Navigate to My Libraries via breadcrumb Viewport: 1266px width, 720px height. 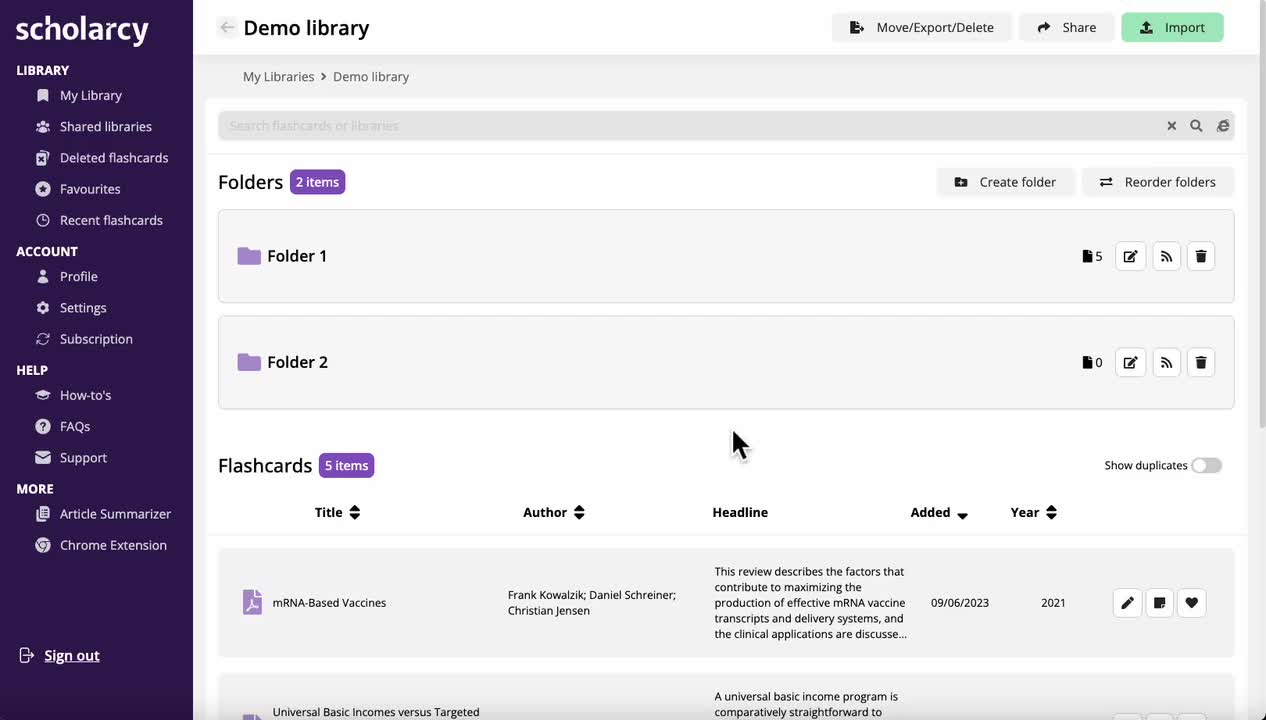[x=278, y=76]
